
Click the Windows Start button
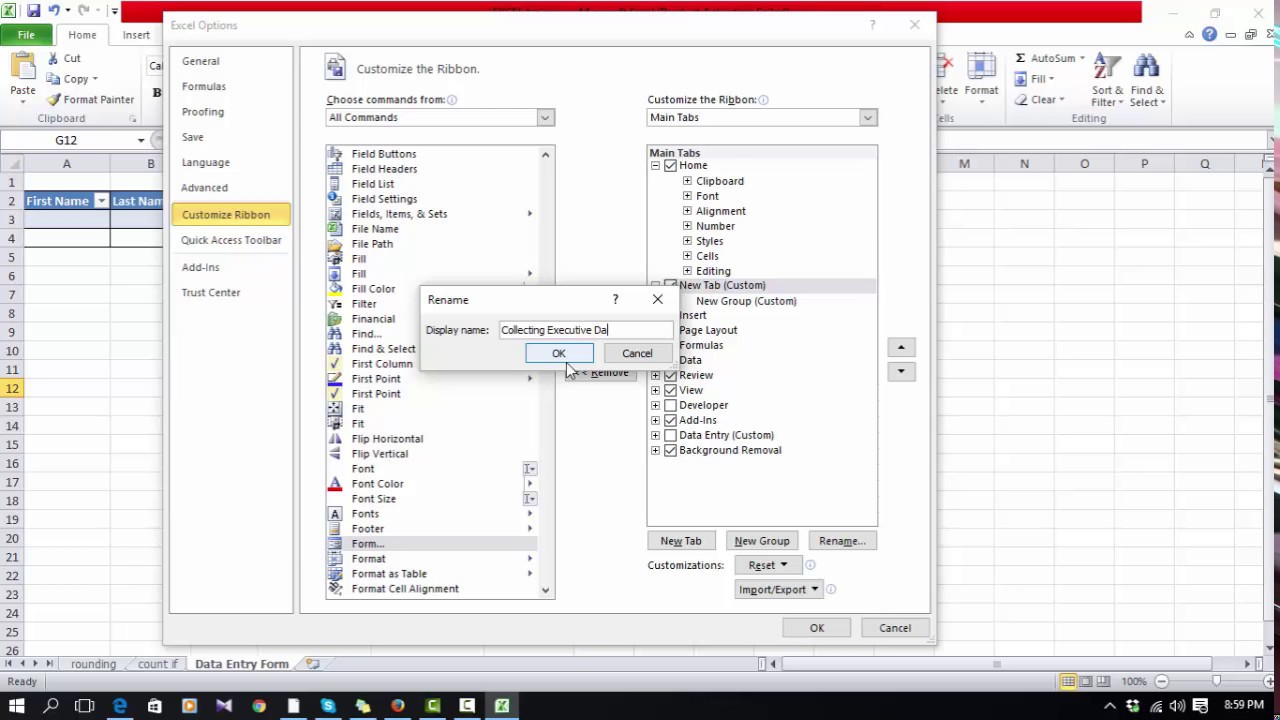(17, 707)
